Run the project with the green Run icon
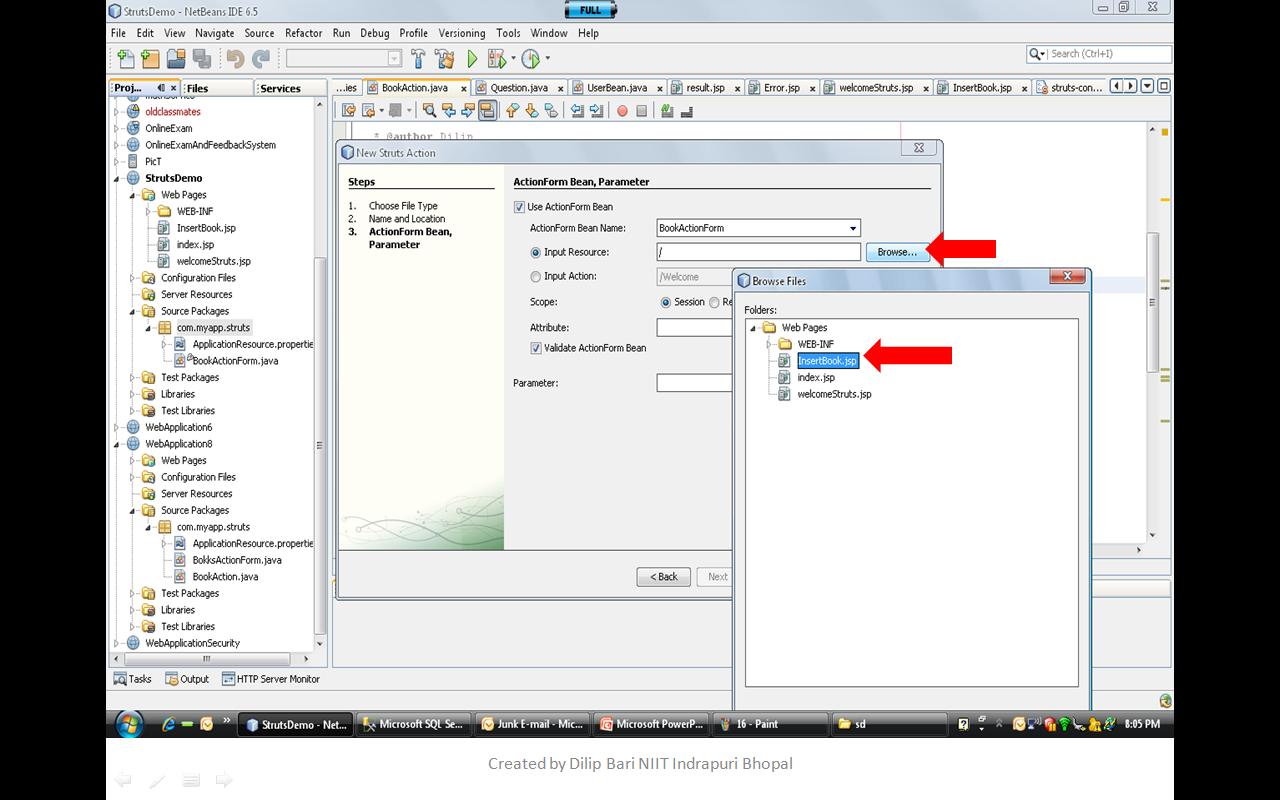 point(471,57)
